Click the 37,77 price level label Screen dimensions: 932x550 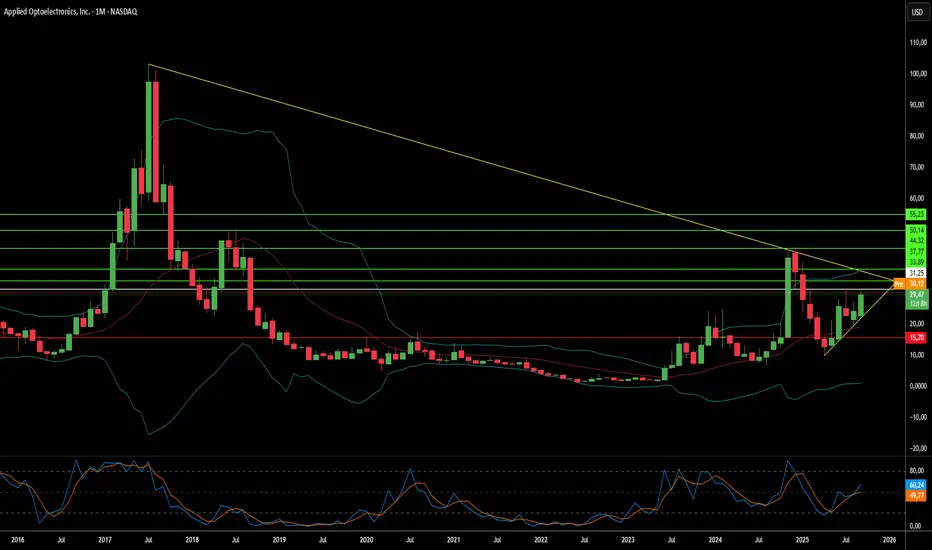tap(915, 251)
